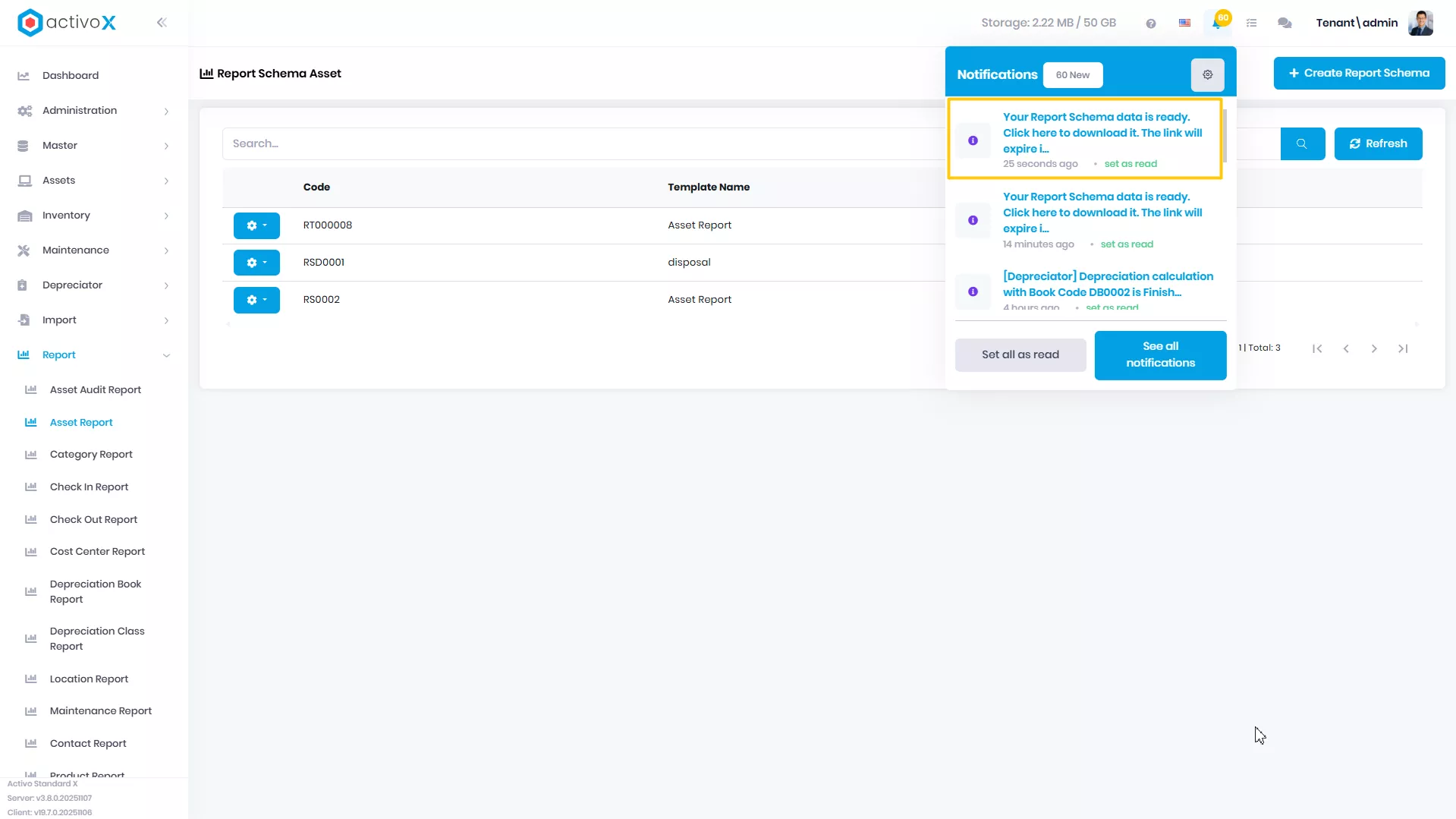This screenshot has height=819, width=1456.
Task: Open the chat bubbles icon
Action: pyautogui.click(x=1285, y=24)
